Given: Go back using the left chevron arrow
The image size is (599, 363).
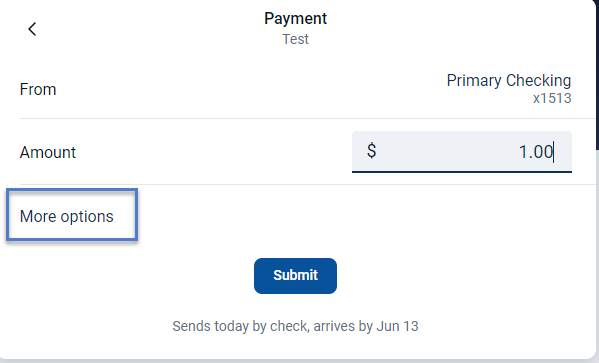Looking at the screenshot, I should 32,29.
